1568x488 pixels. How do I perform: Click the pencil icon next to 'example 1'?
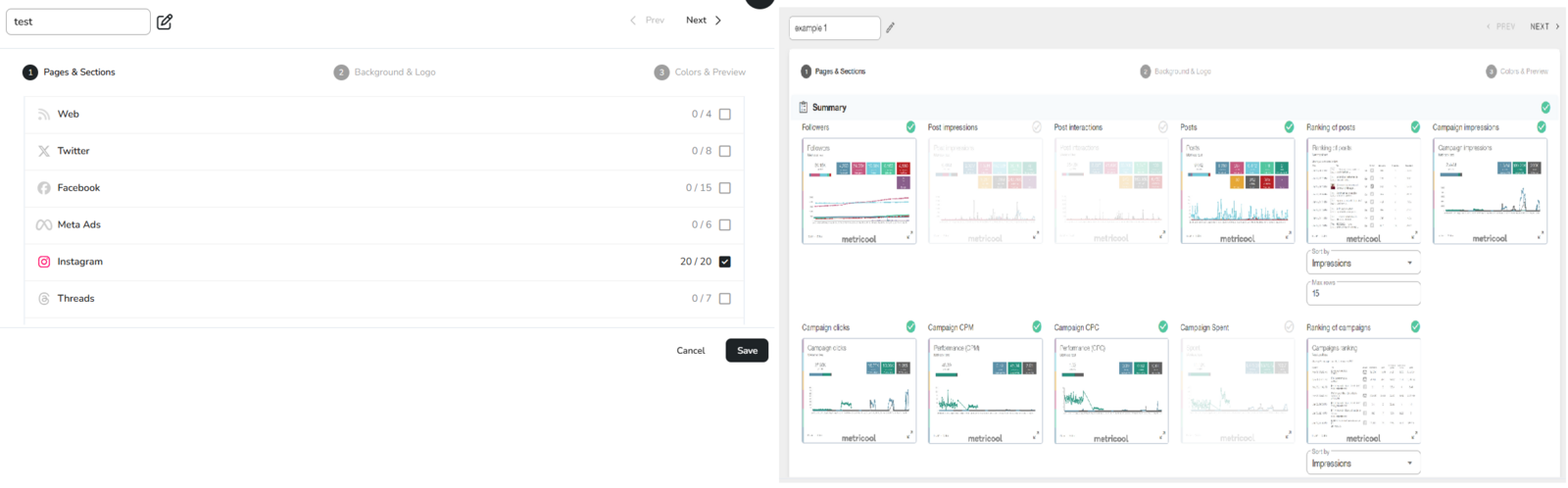891,28
